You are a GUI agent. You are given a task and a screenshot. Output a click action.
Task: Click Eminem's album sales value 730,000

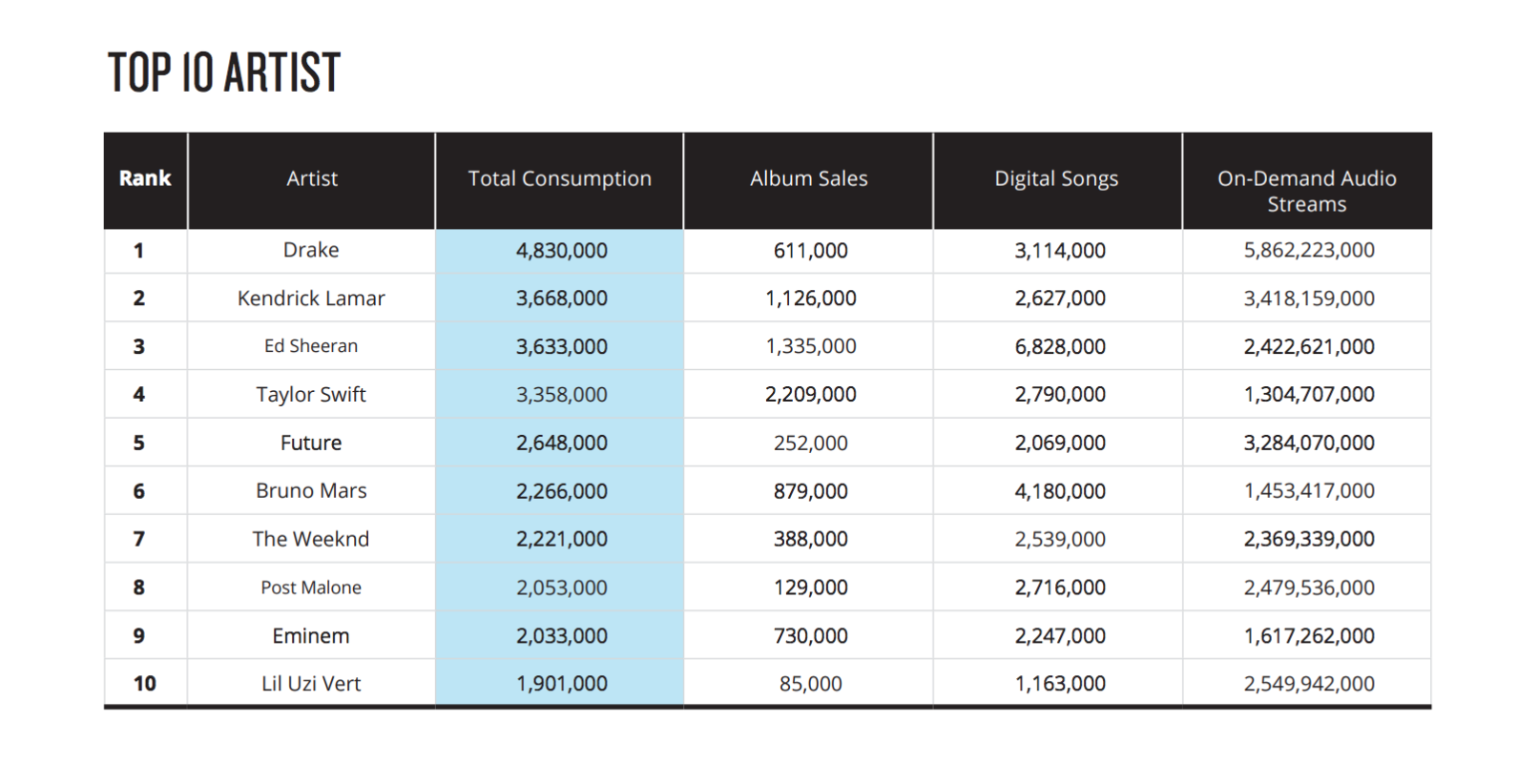pyautogui.click(x=810, y=636)
